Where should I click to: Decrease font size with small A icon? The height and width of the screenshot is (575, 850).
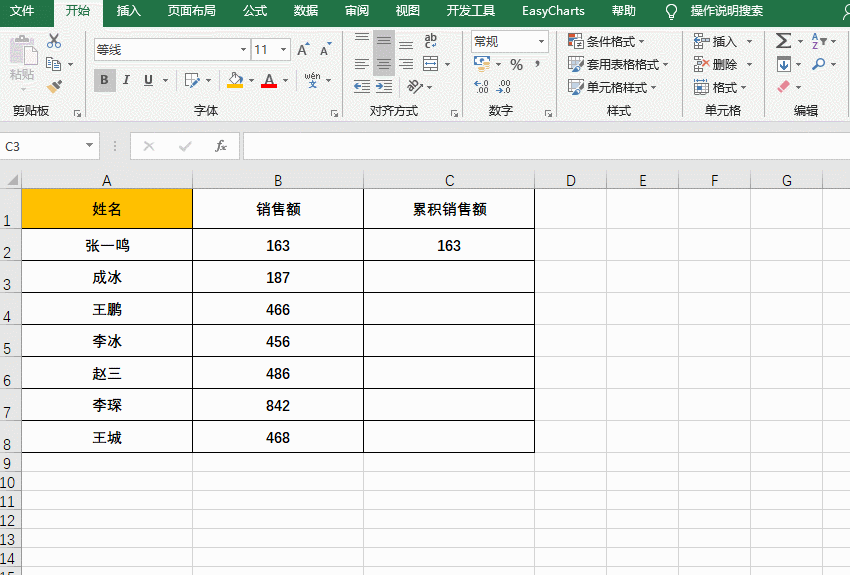(x=325, y=50)
